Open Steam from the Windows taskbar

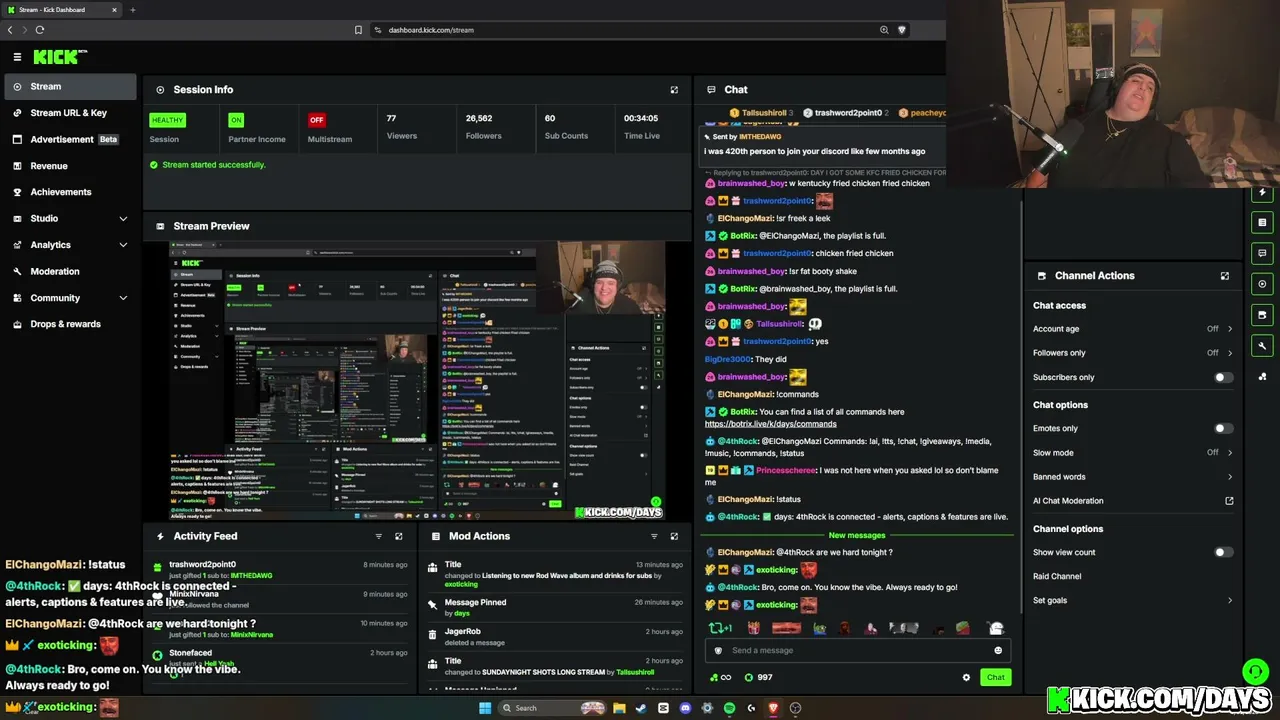pos(641,708)
